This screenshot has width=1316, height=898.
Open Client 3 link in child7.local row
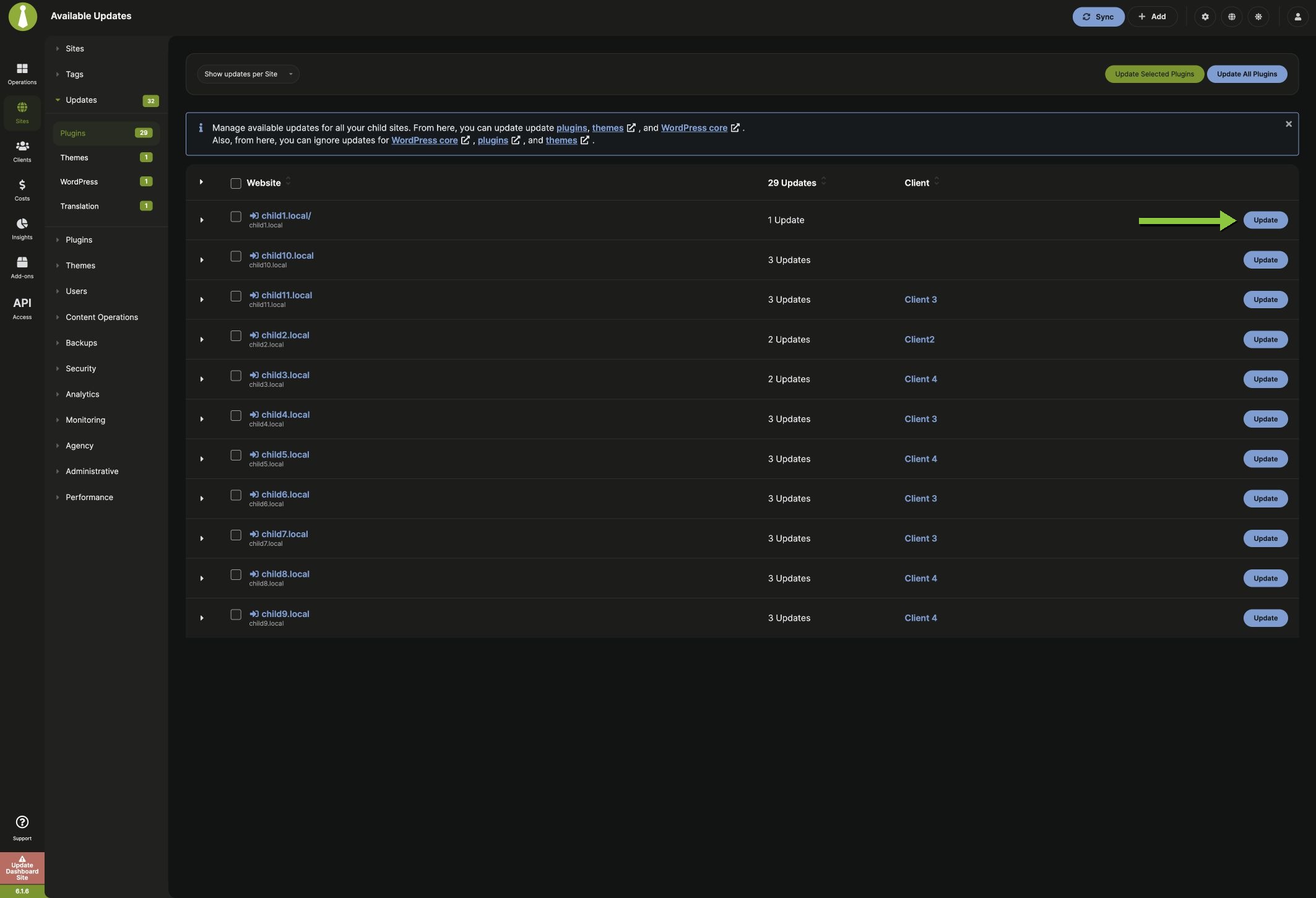920,538
